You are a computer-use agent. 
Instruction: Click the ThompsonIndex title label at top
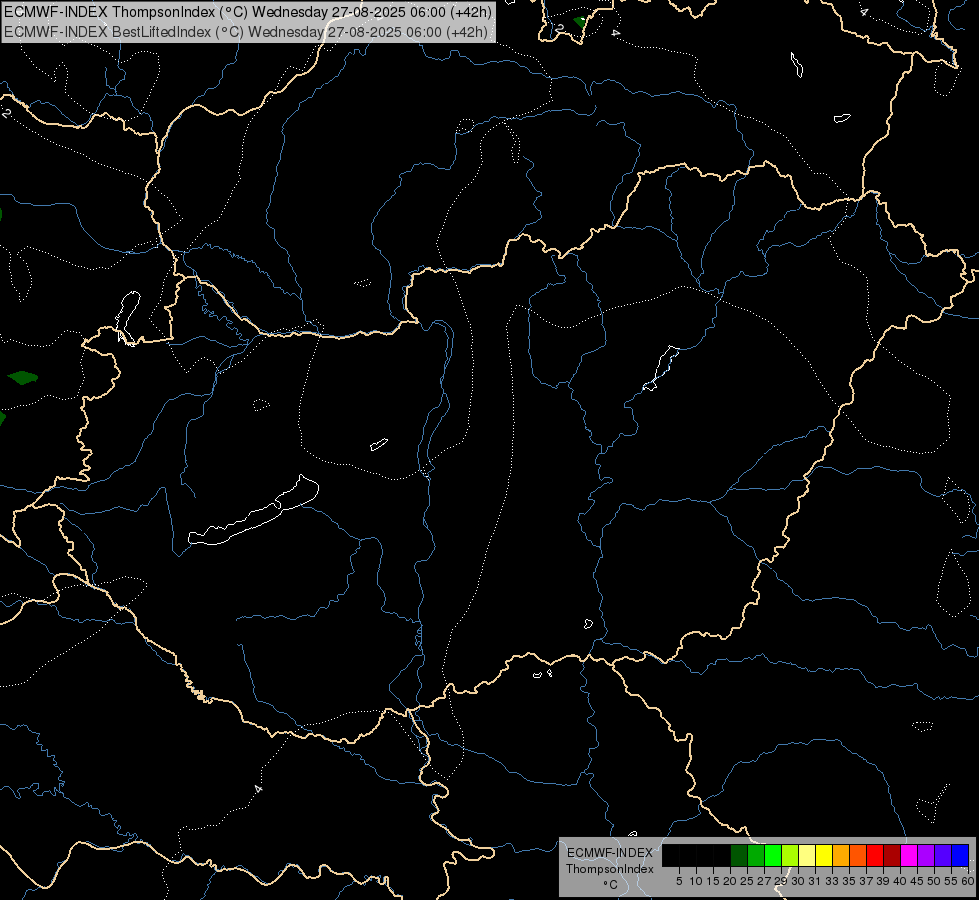point(248,11)
